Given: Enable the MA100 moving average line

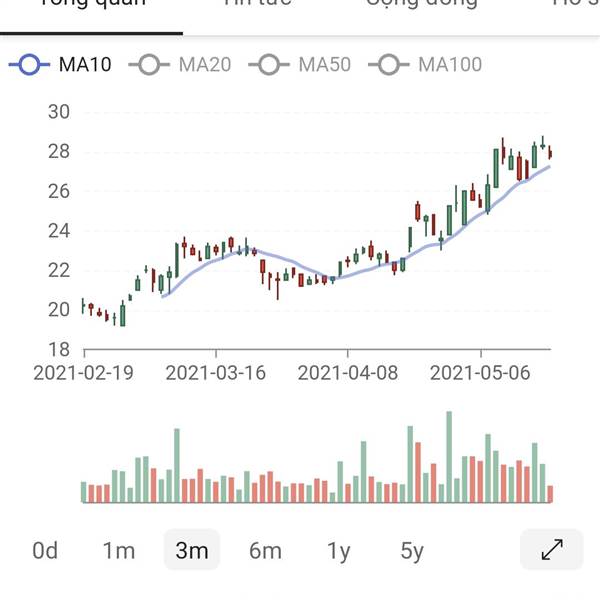Looking at the screenshot, I should (425, 64).
